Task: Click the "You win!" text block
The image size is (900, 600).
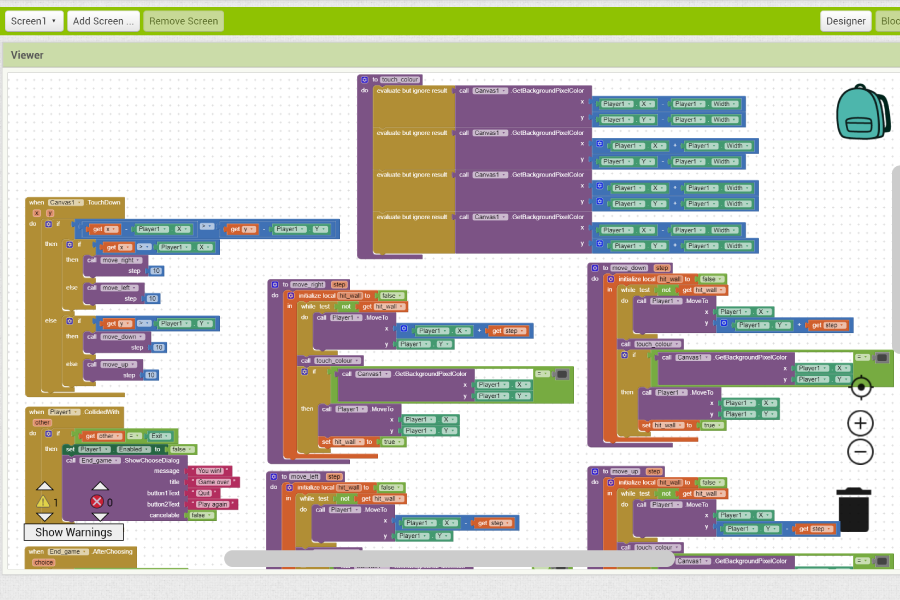Action: (x=210, y=471)
